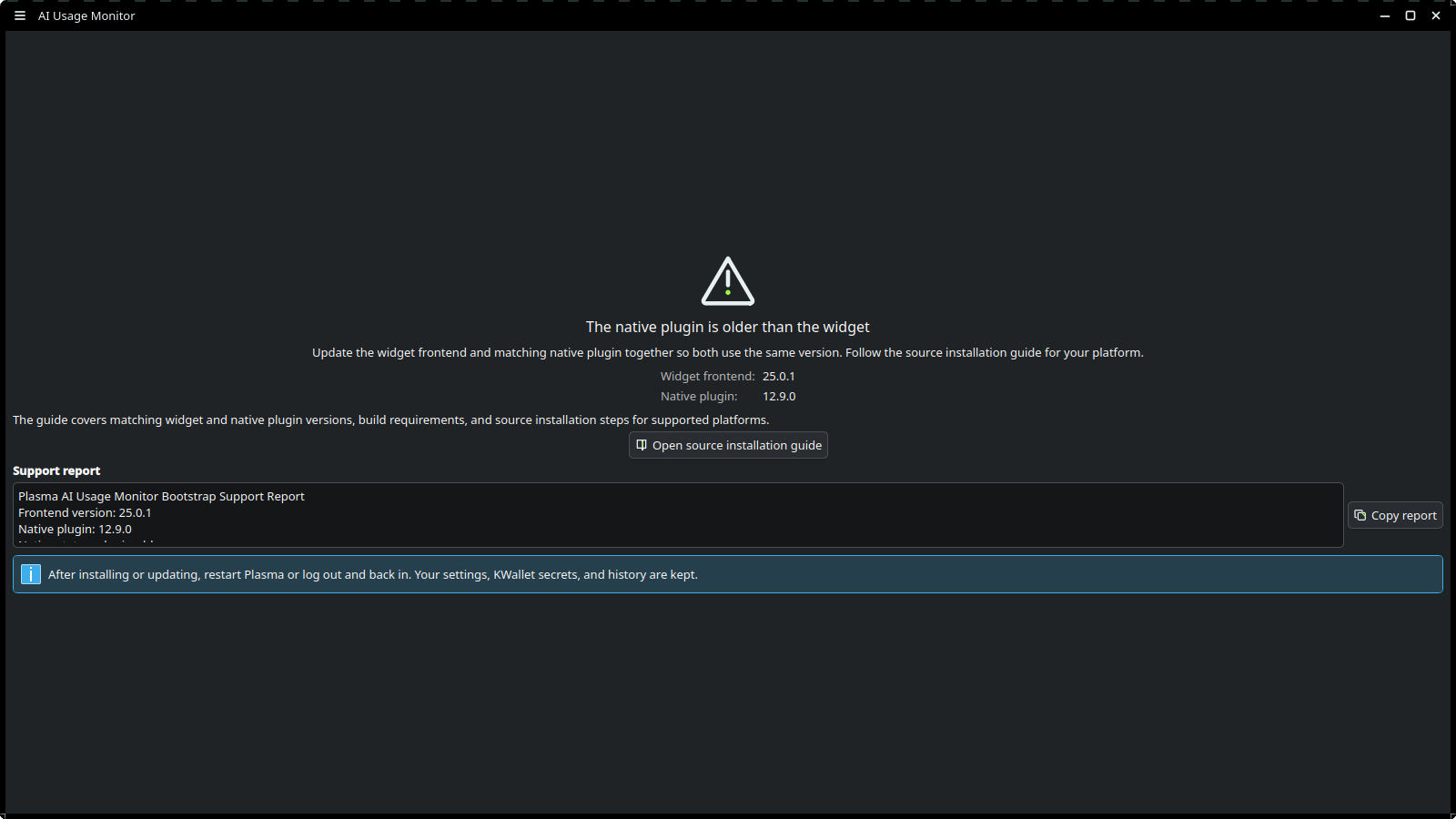Minimize the AI Usage Monitor window
The width and height of the screenshot is (1456, 819).
(x=1385, y=15)
